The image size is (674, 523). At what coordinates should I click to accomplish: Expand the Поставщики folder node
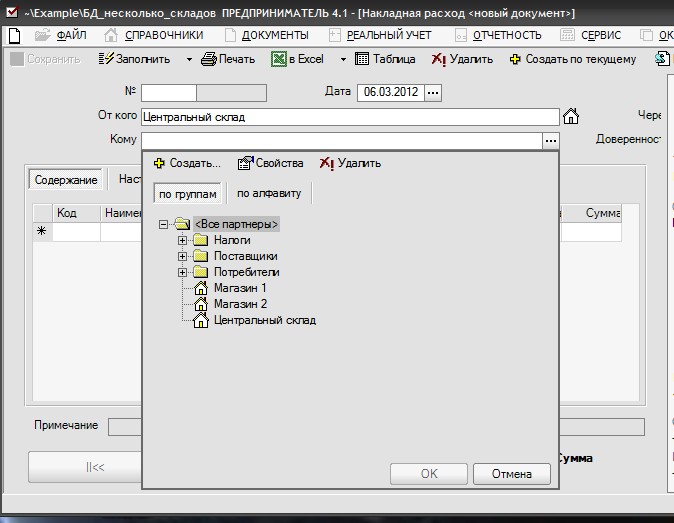tap(182, 256)
